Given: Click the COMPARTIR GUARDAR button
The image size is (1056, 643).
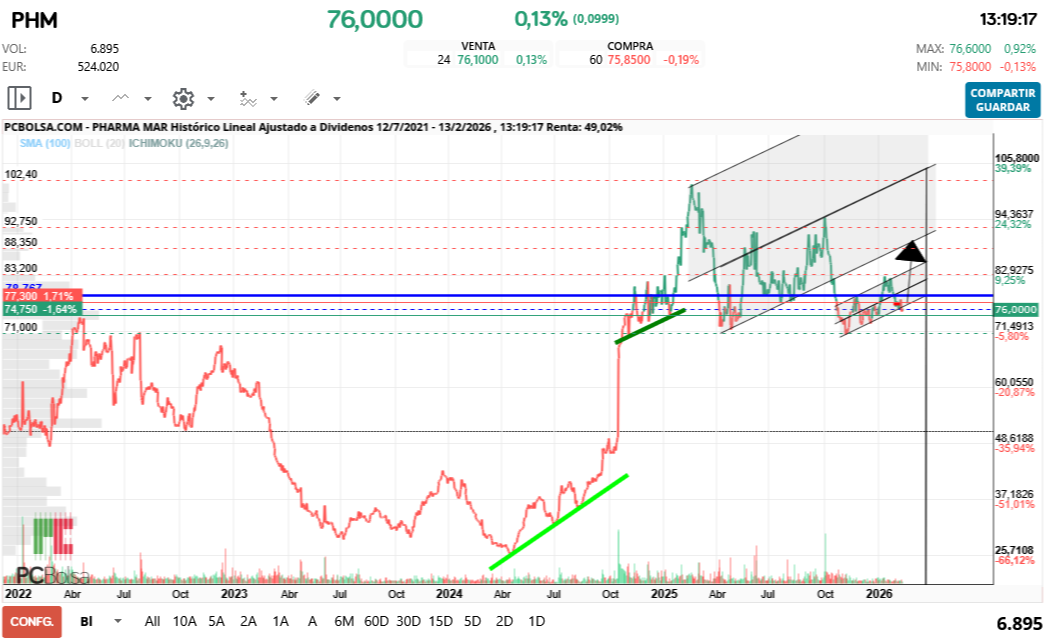Looking at the screenshot, I should pyautogui.click(x=1004, y=100).
